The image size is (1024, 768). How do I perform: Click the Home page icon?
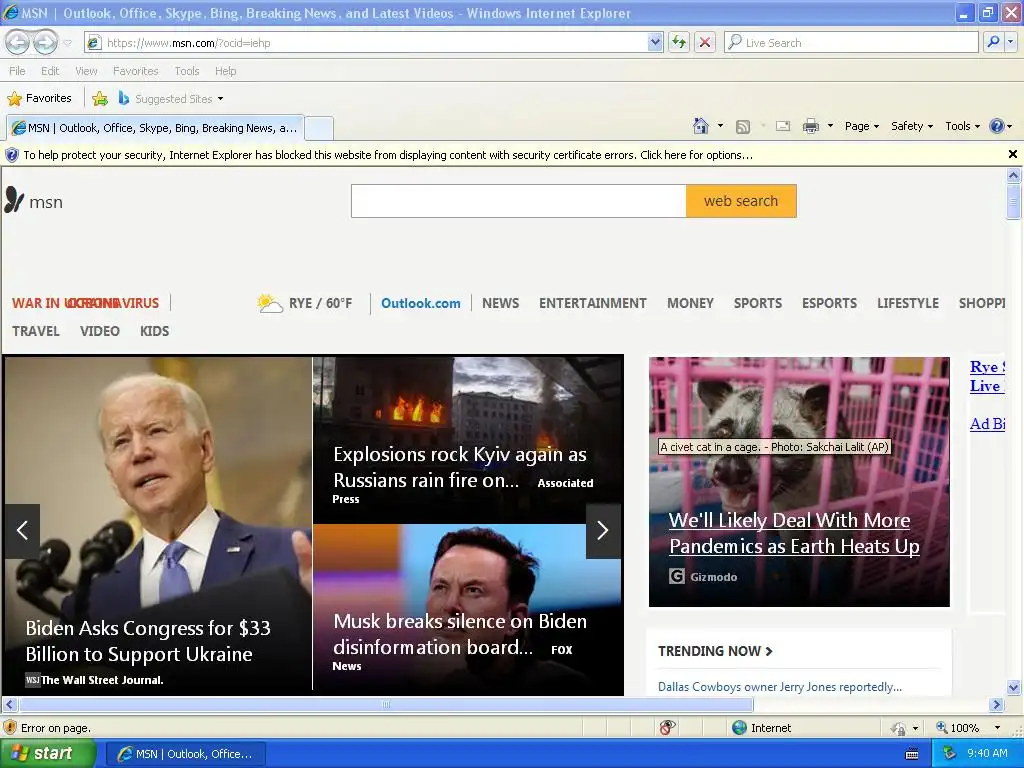[701, 126]
